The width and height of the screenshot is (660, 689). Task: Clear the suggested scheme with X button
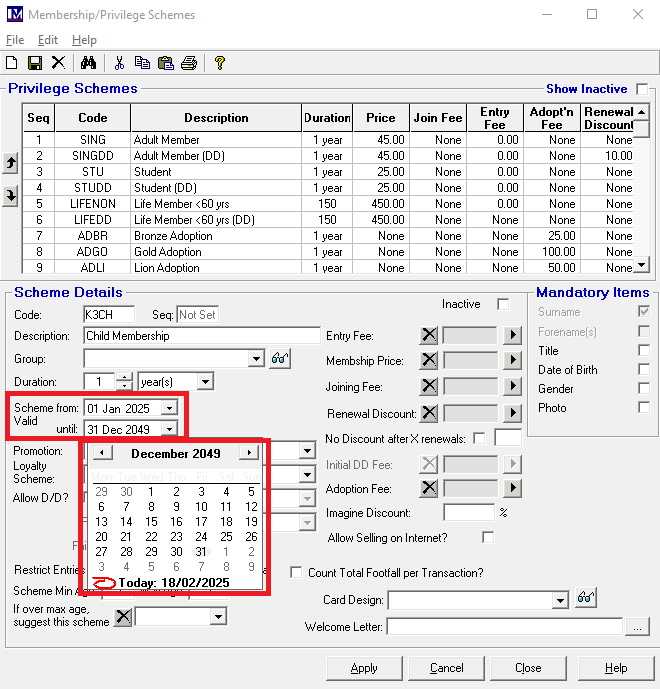coord(123,617)
